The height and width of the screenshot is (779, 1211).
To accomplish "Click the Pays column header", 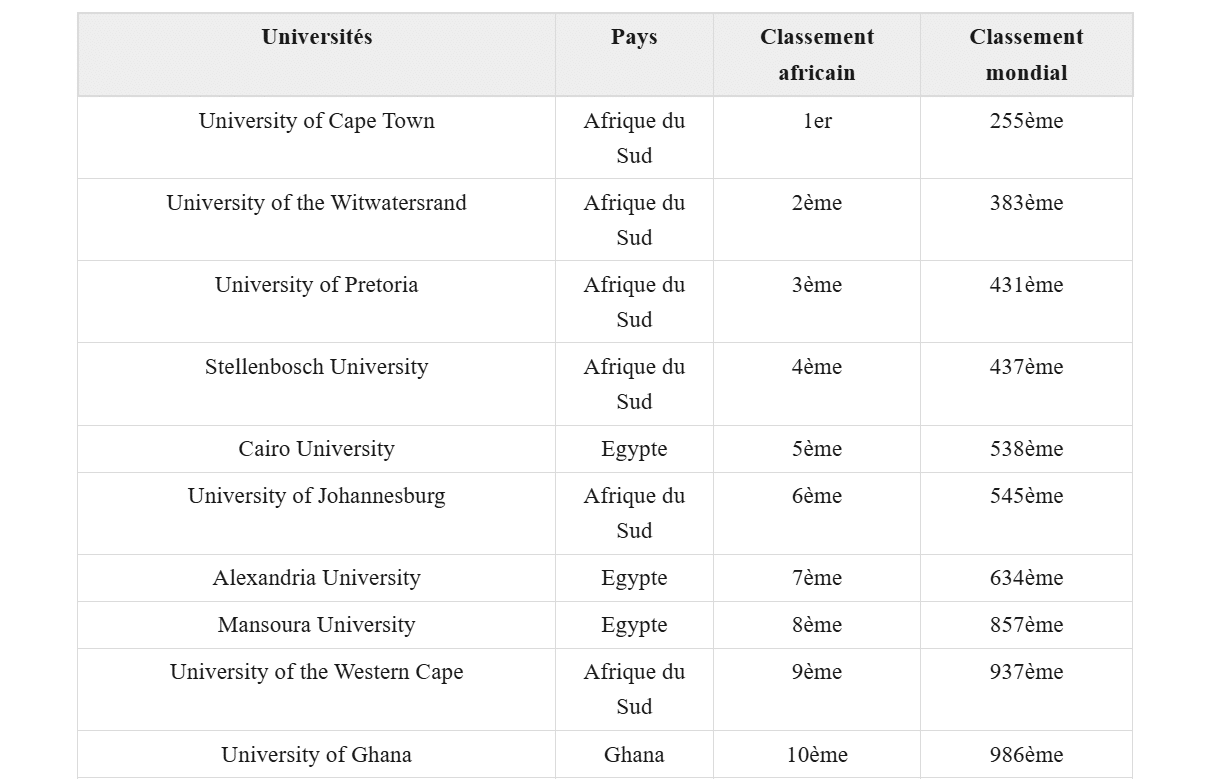I will (x=634, y=37).
